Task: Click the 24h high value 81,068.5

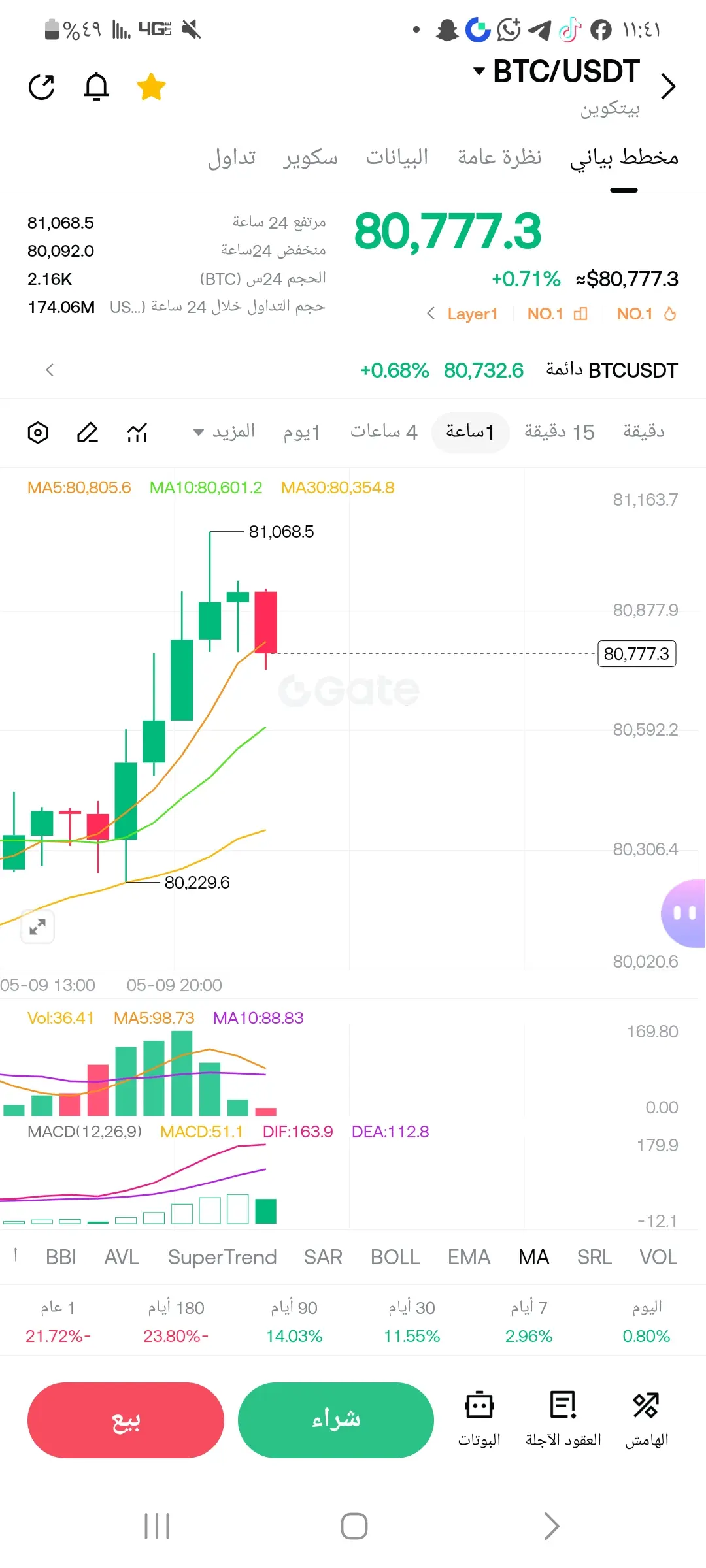Action: pyautogui.click(x=61, y=223)
